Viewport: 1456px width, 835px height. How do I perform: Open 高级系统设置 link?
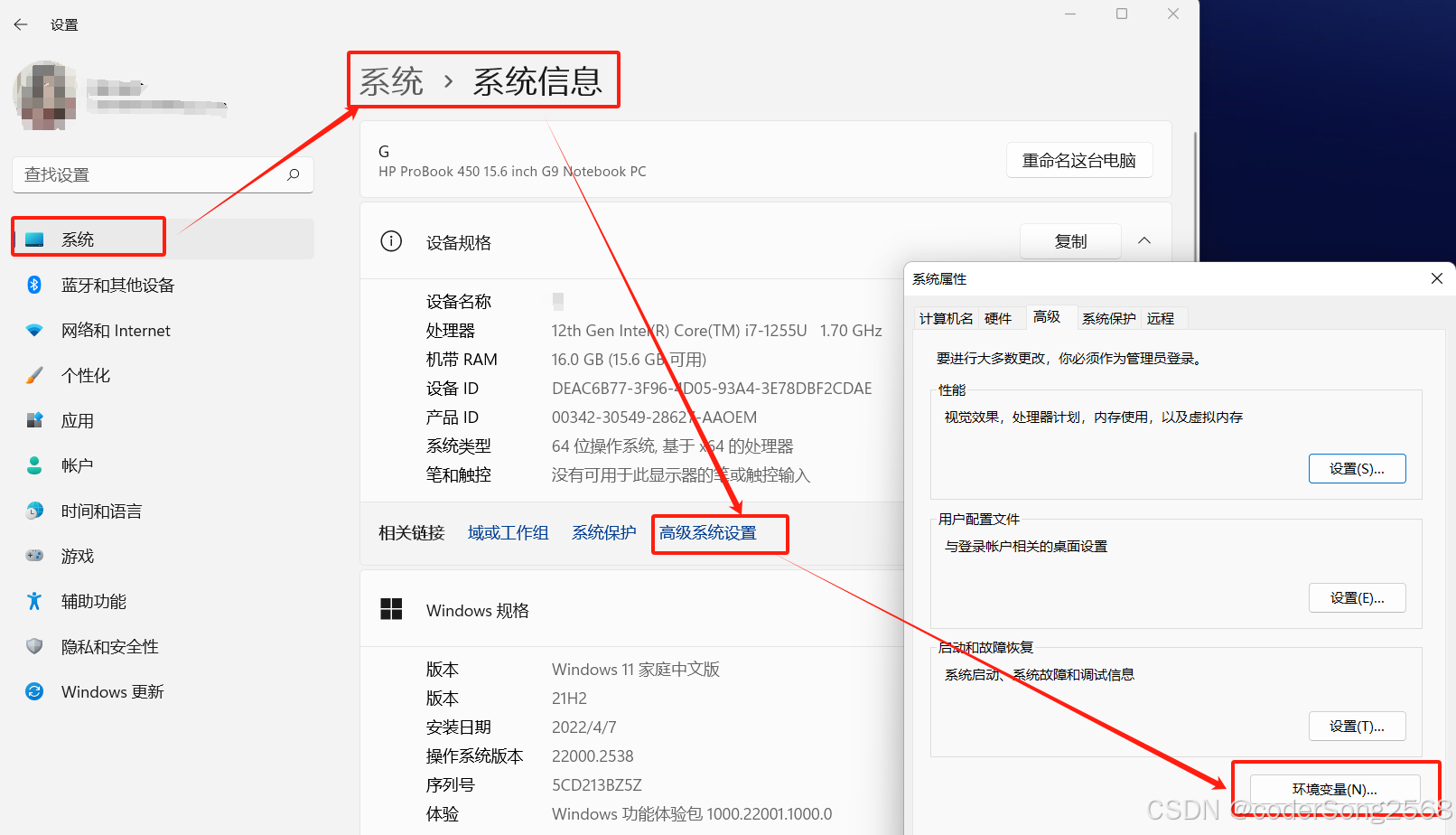click(708, 533)
